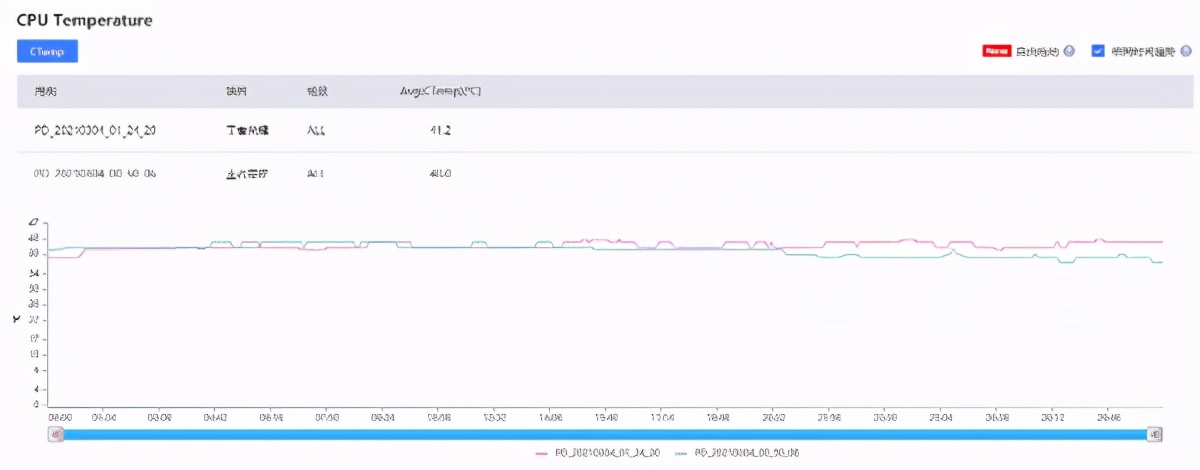Click the left handle of the time range slider
Screen dimensions: 1200x470
coord(57,434)
